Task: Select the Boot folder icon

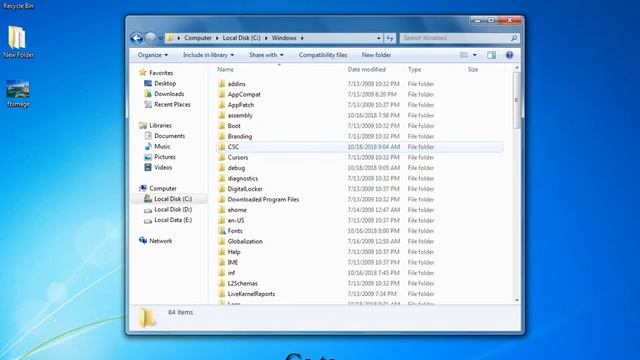Action: 222,126
